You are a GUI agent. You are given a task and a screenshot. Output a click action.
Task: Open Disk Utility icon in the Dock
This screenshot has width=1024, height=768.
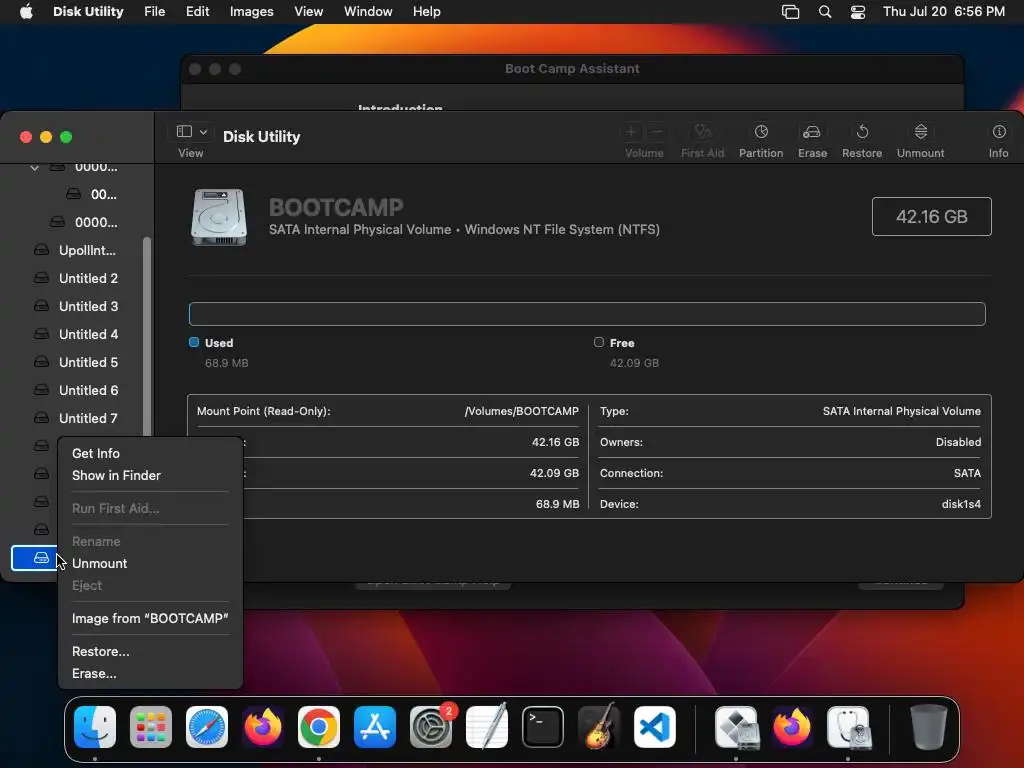(848, 727)
